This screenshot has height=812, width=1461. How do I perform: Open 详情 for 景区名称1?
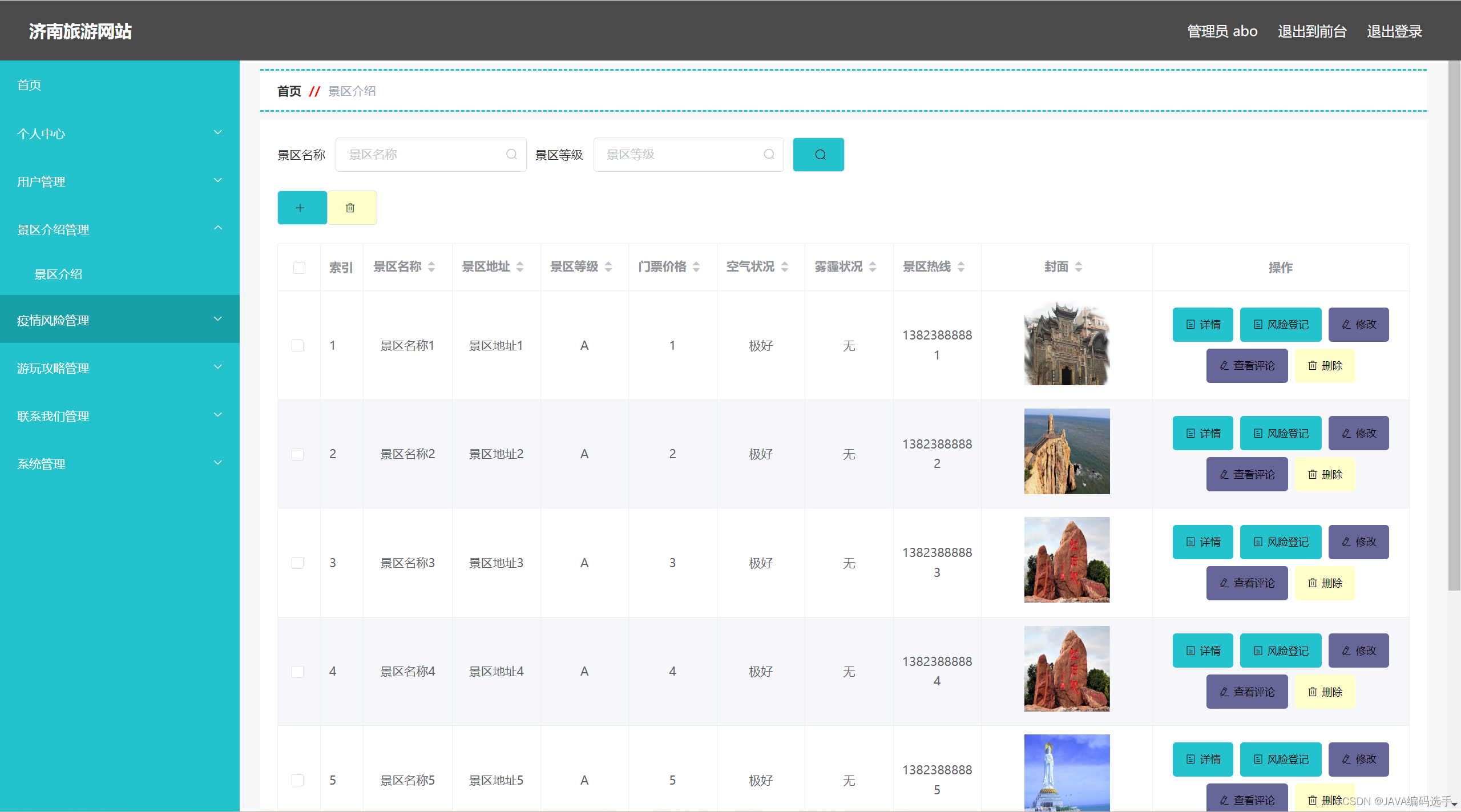[x=1202, y=325]
